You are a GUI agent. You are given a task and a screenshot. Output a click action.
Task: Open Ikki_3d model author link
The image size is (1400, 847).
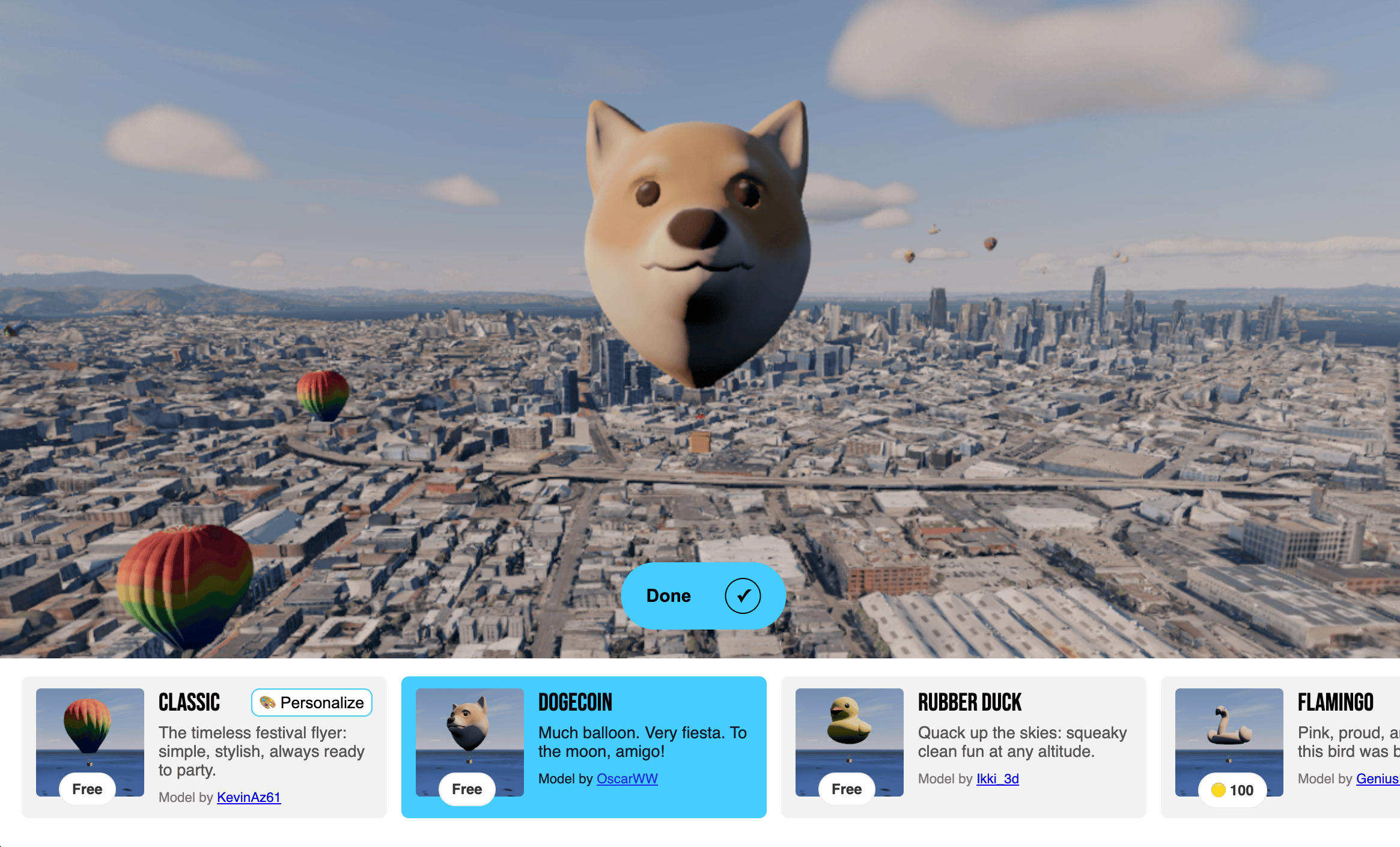point(997,779)
